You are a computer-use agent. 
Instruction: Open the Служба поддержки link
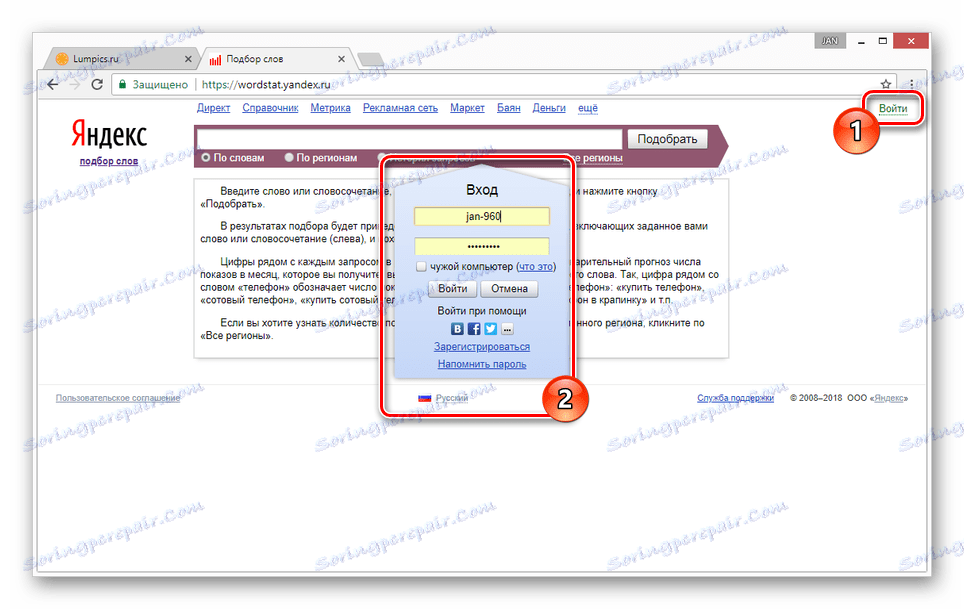735,398
